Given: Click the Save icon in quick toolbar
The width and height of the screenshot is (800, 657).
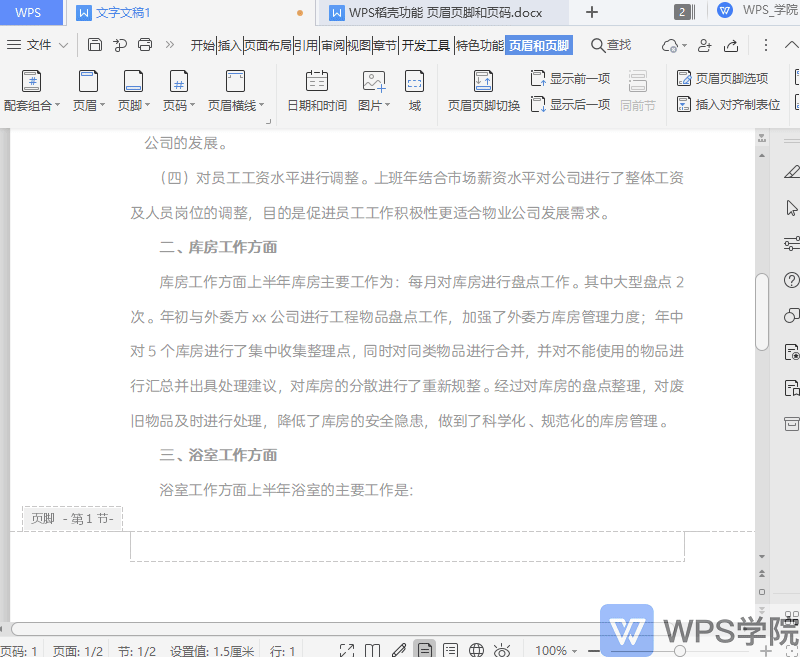Looking at the screenshot, I should (x=95, y=45).
